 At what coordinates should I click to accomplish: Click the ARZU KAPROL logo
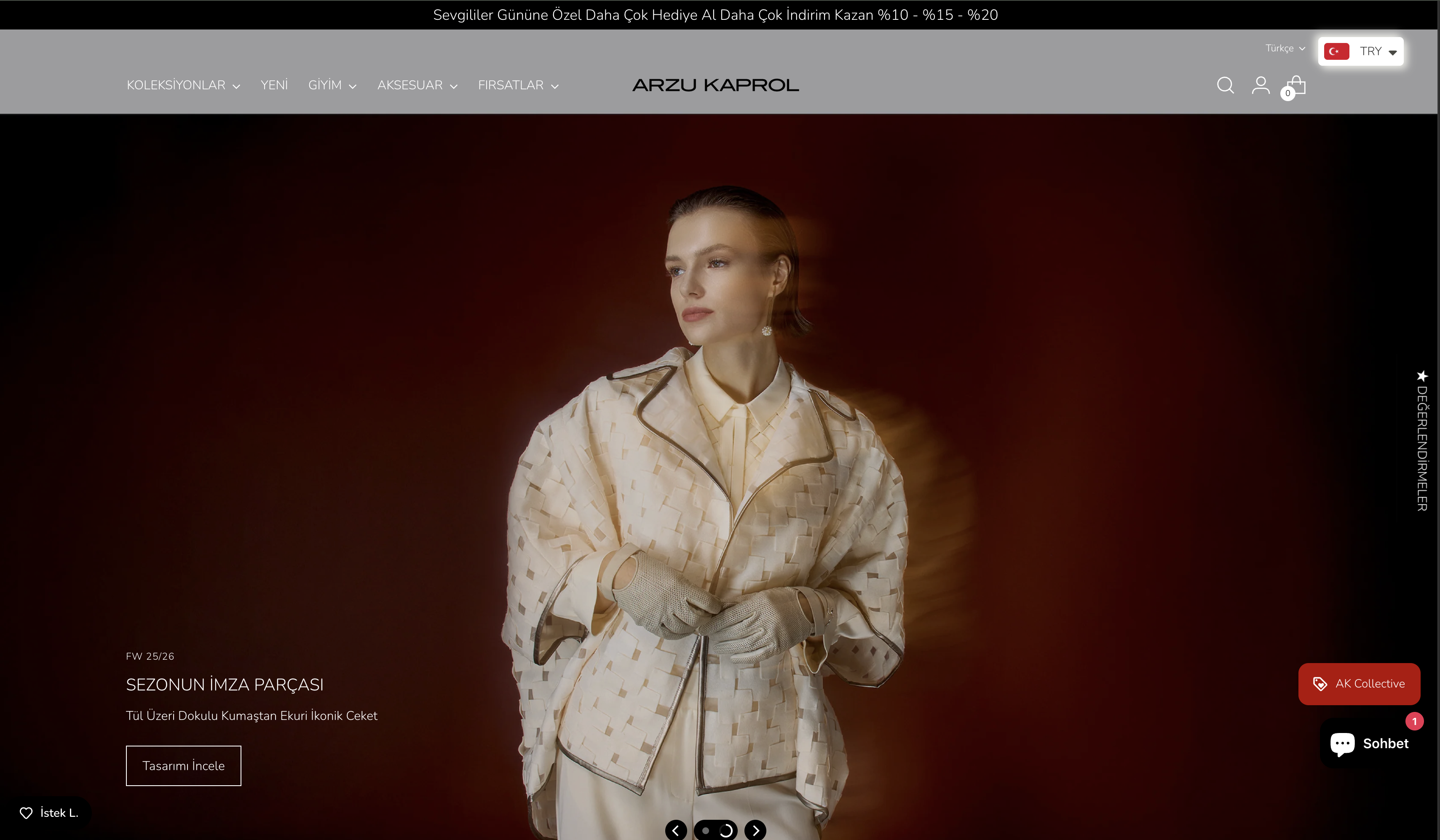715,85
